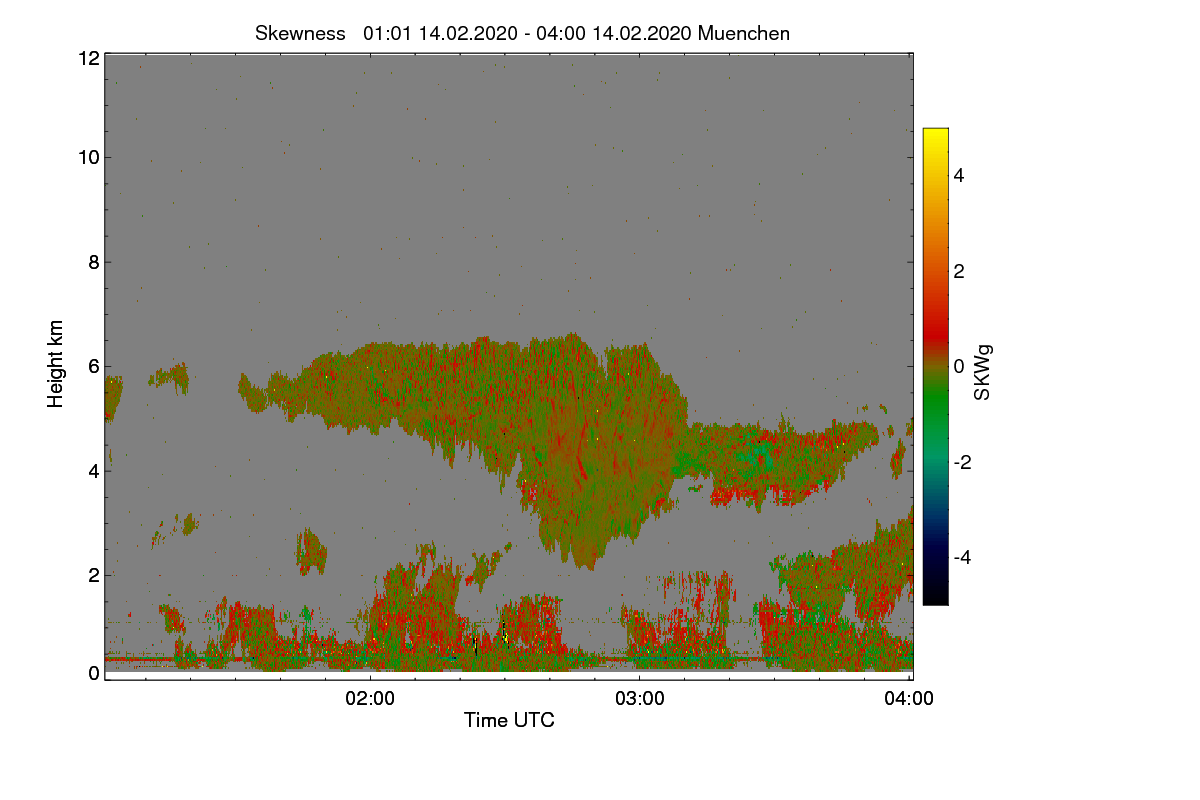Click colorbar tick label -2
Screen dimensions: 1200x800
[x=963, y=462]
